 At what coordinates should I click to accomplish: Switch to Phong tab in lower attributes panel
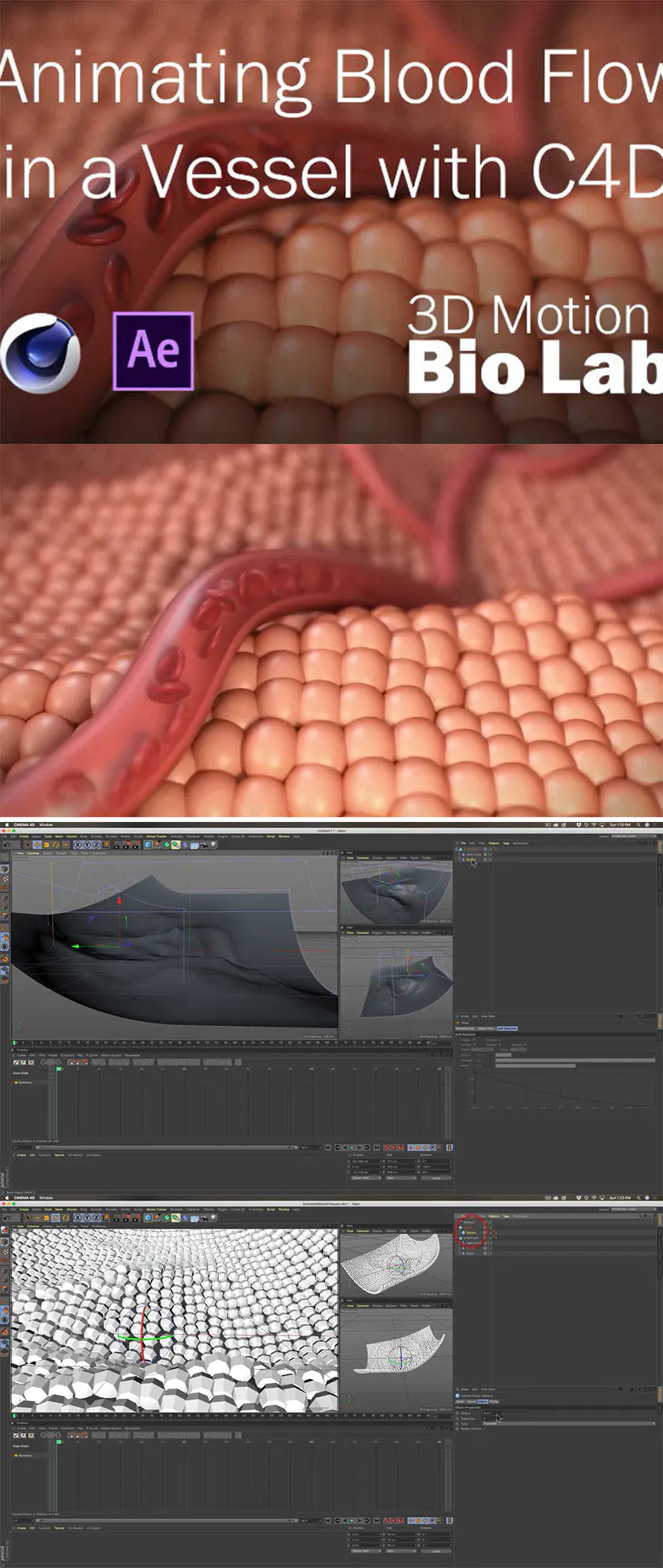point(494,1401)
